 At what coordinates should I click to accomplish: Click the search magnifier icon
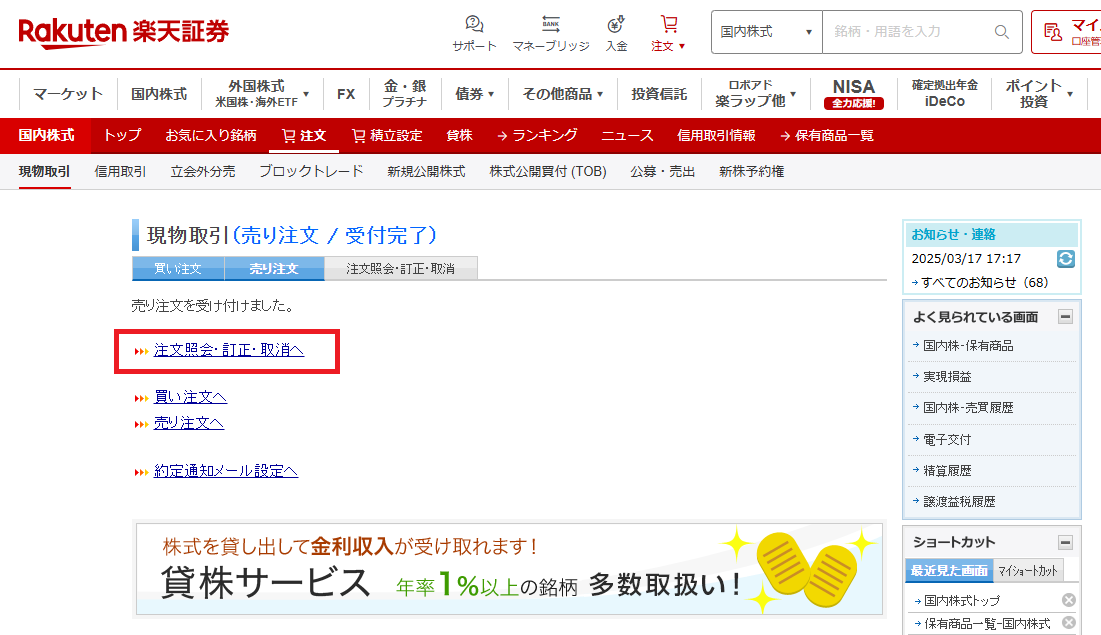1001,32
